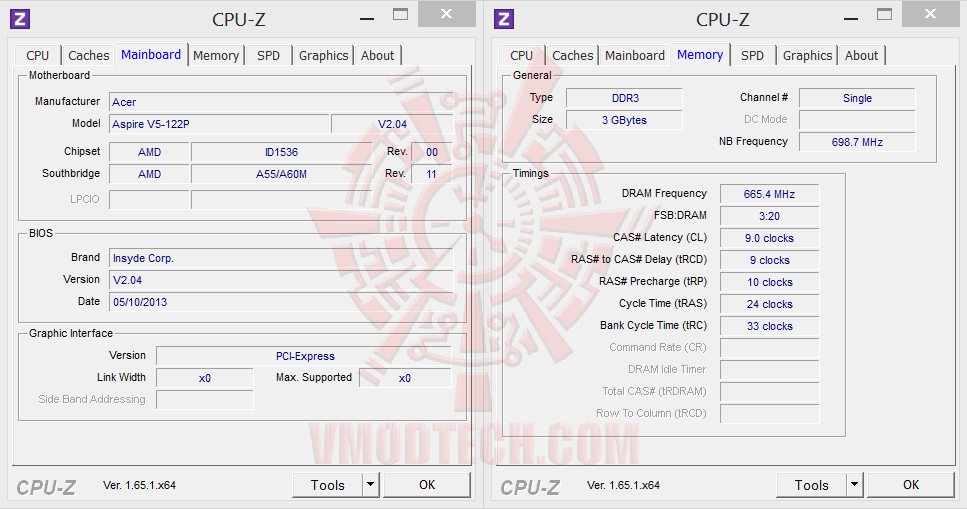Click Graphic Interface Version field PCI-Express
967x509 pixels.
tap(304, 356)
